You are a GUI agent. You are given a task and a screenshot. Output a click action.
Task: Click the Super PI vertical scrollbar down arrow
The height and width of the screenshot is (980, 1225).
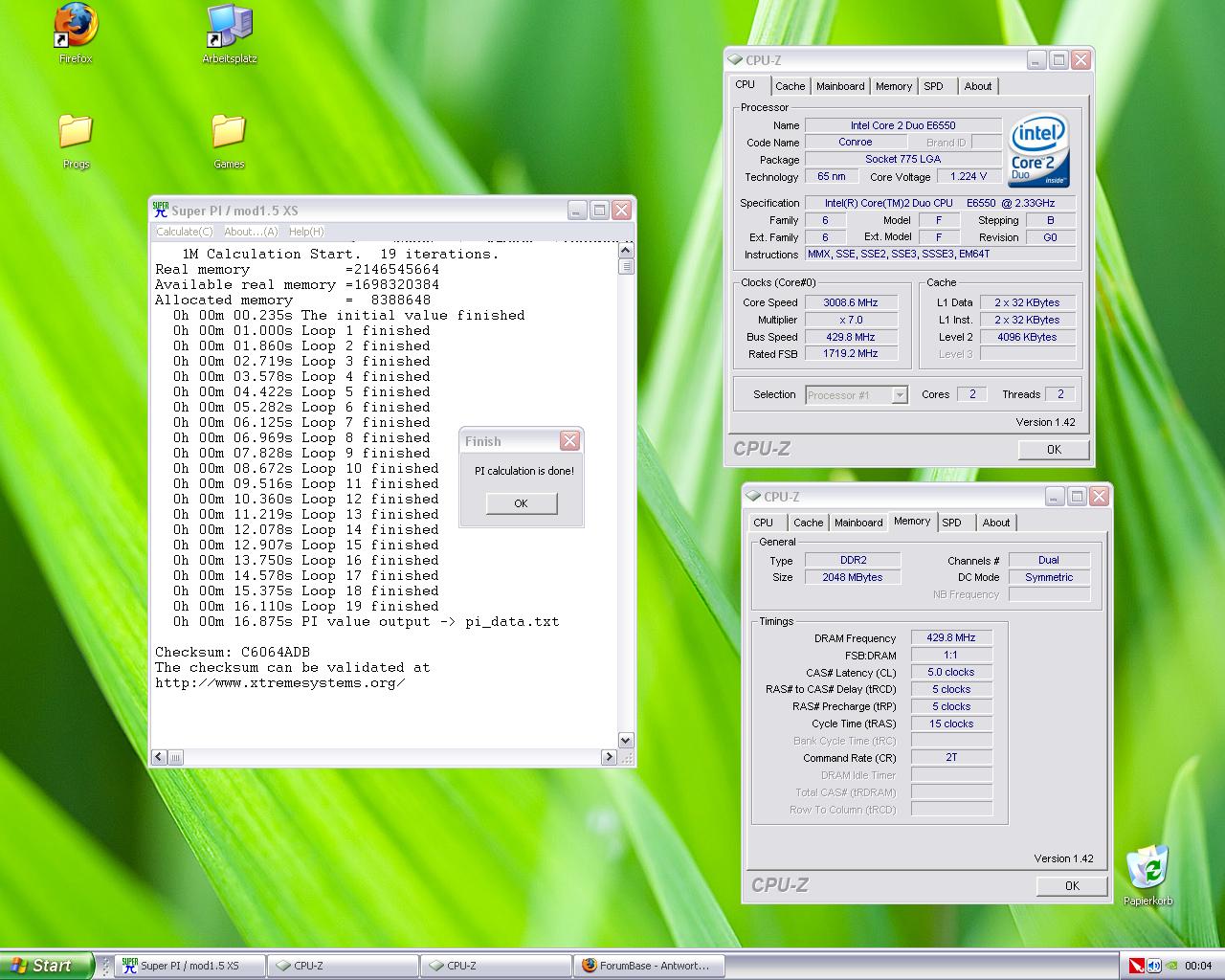click(626, 740)
